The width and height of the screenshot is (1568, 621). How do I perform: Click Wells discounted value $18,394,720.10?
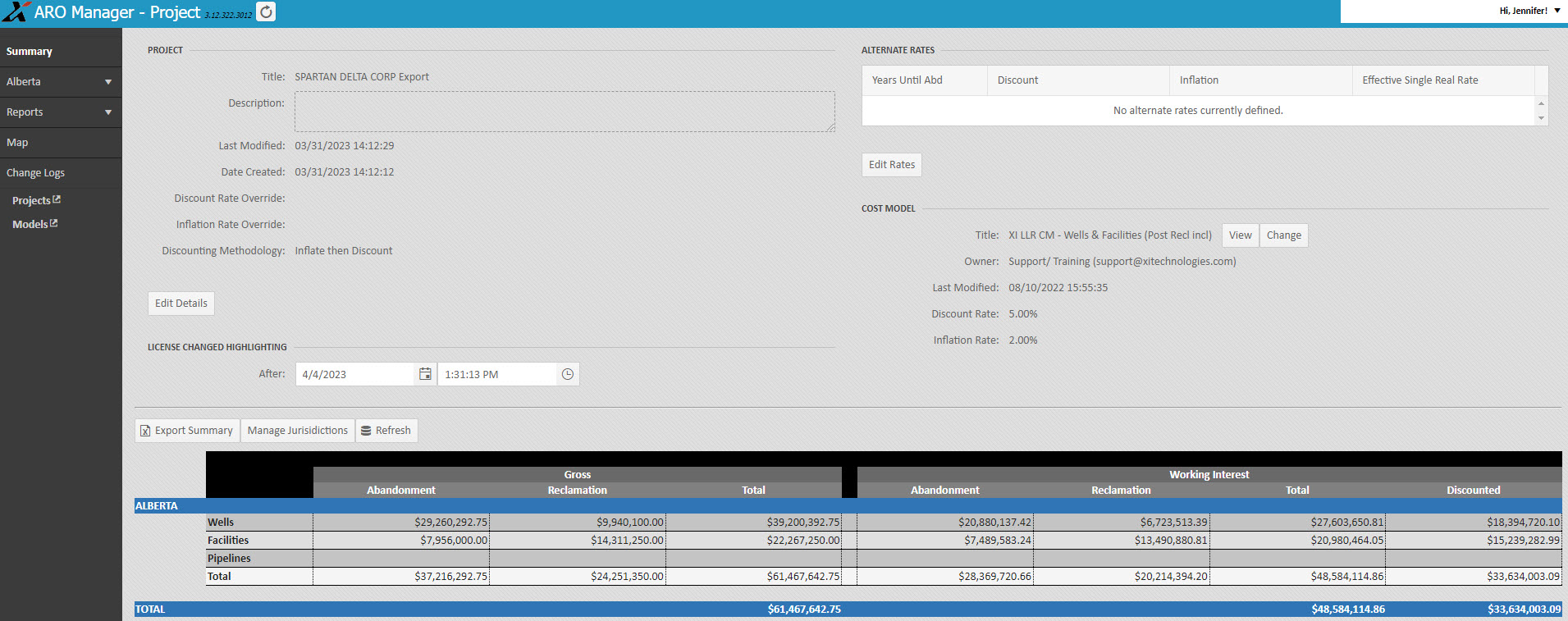(1523, 523)
